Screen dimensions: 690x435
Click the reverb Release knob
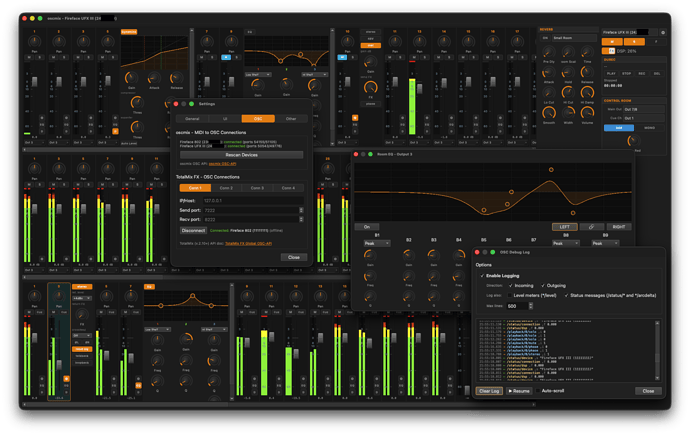coord(587,72)
